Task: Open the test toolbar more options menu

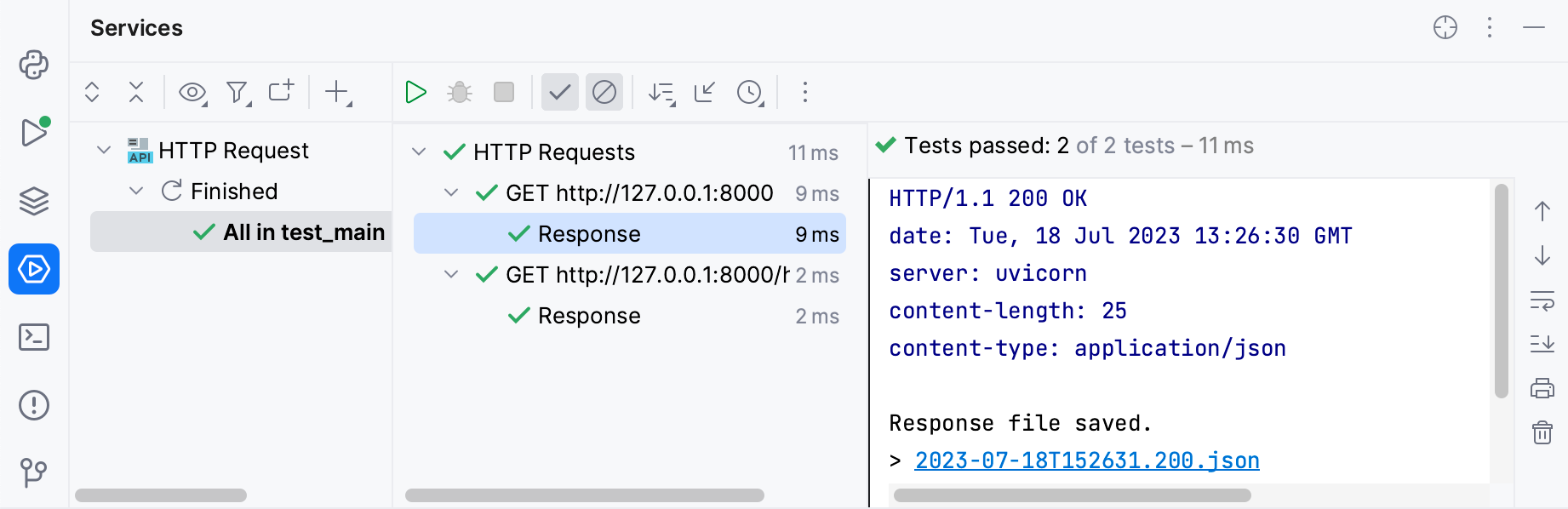Action: pos(804,92)
